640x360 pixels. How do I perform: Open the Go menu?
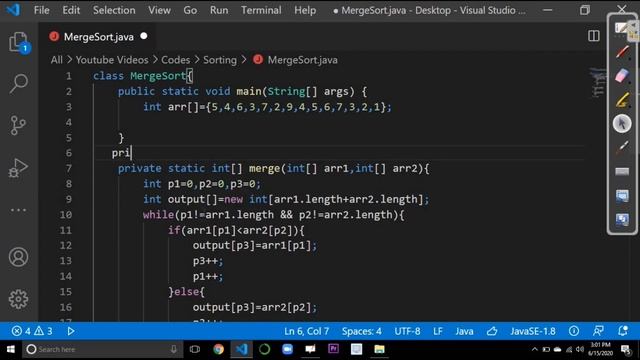pyautogui.click(x=190, y=10)
